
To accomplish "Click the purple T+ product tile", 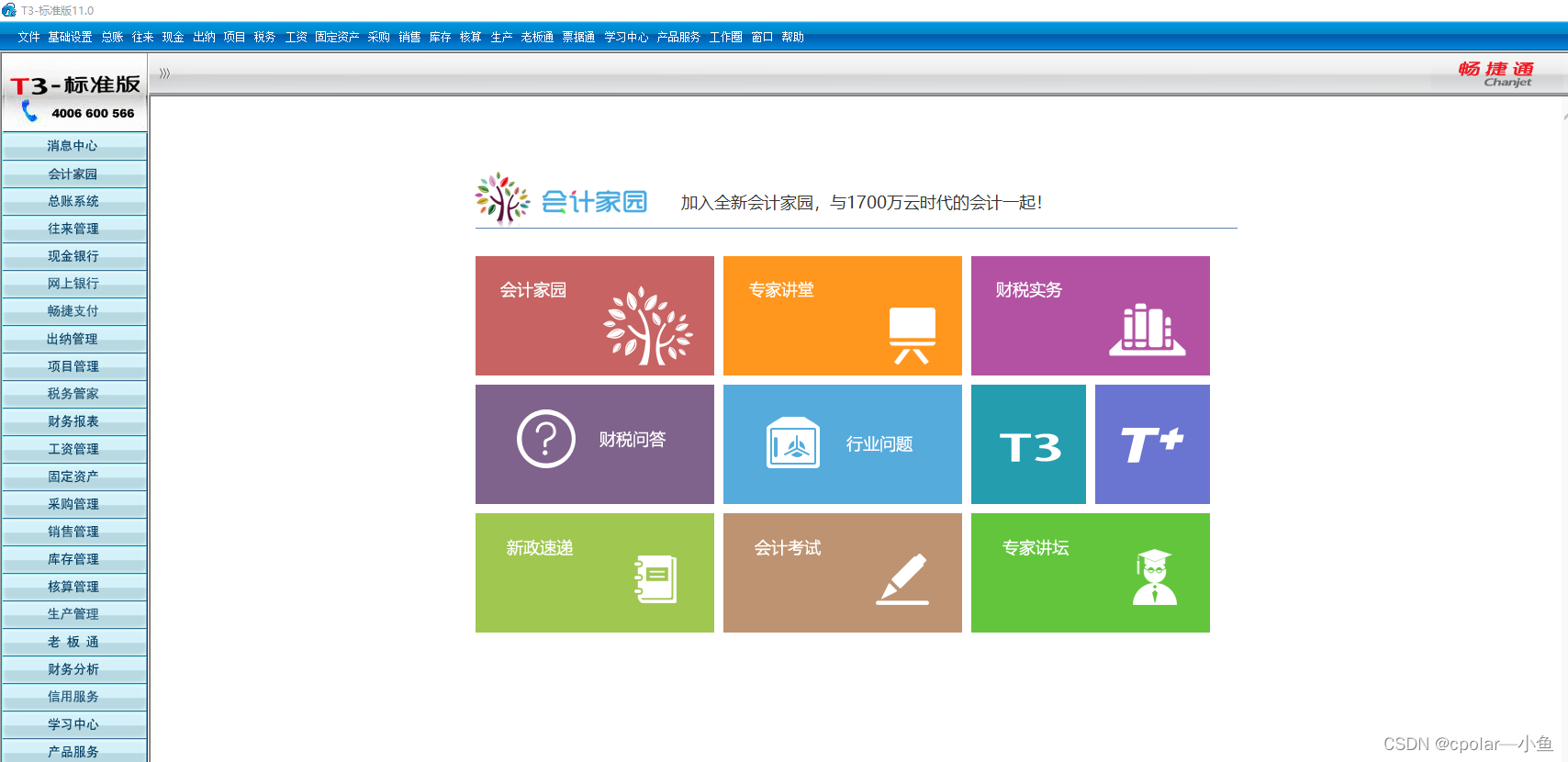I will tap(1152, 444).
